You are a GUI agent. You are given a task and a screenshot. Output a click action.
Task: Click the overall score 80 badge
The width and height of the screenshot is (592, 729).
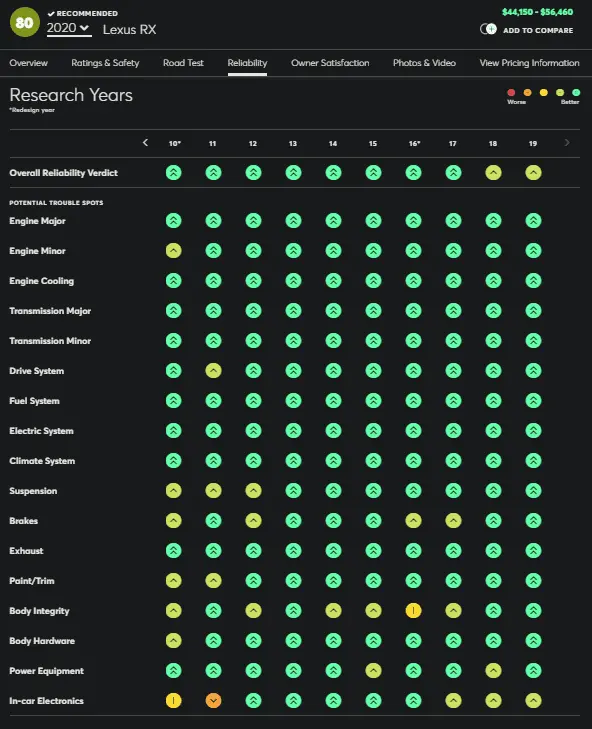coord(25,22)
